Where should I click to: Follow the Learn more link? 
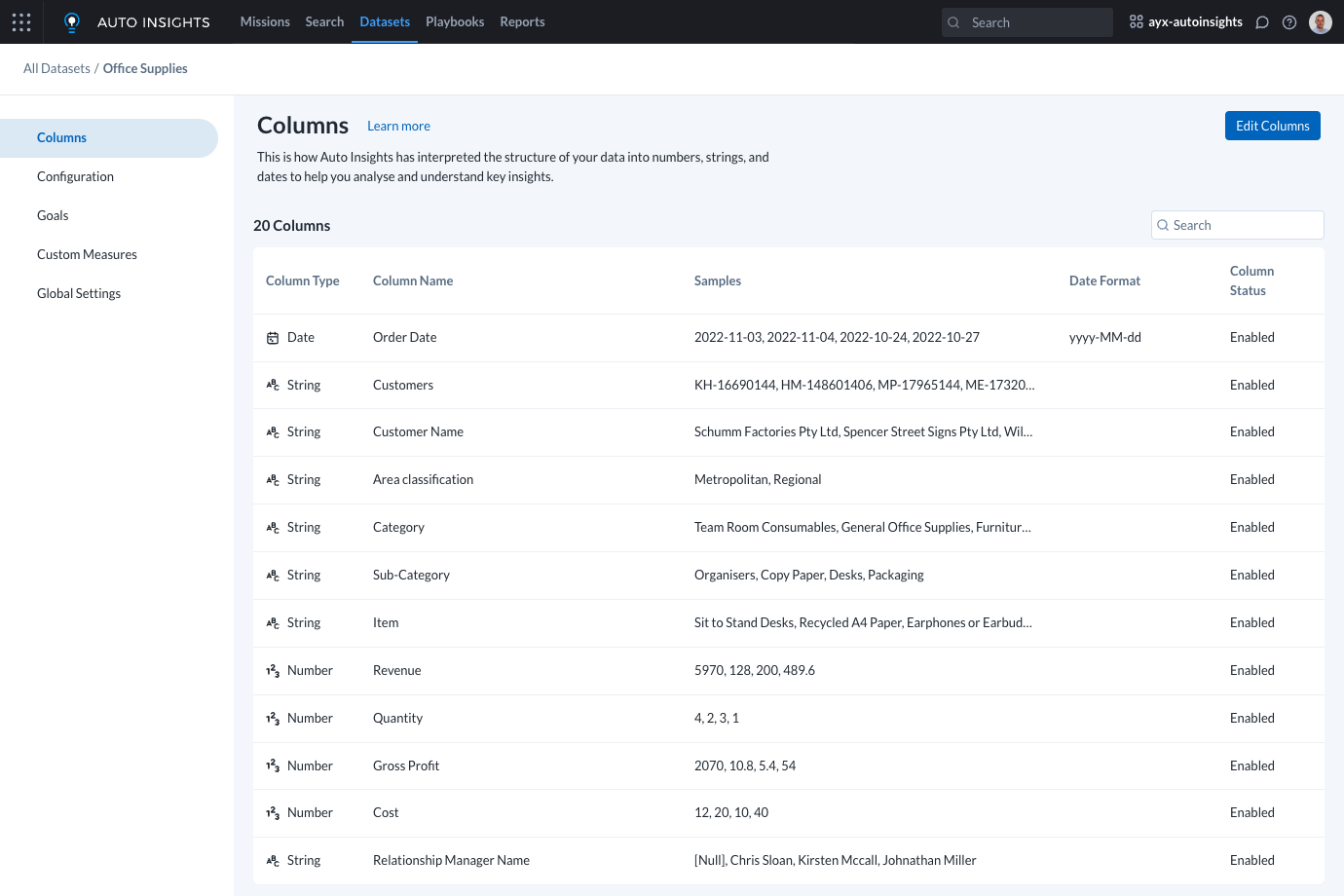398,126
